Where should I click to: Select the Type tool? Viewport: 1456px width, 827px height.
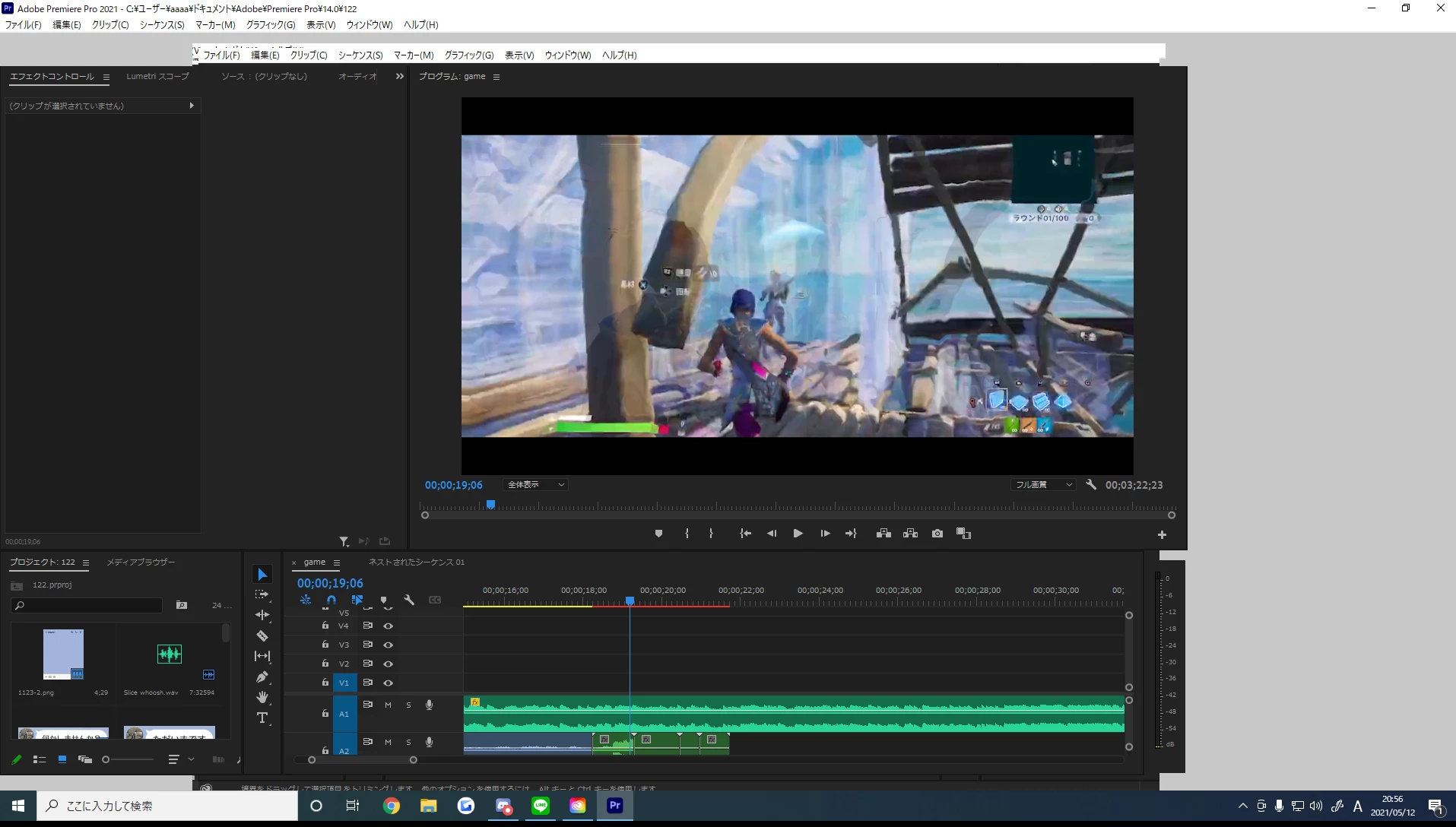262,718
